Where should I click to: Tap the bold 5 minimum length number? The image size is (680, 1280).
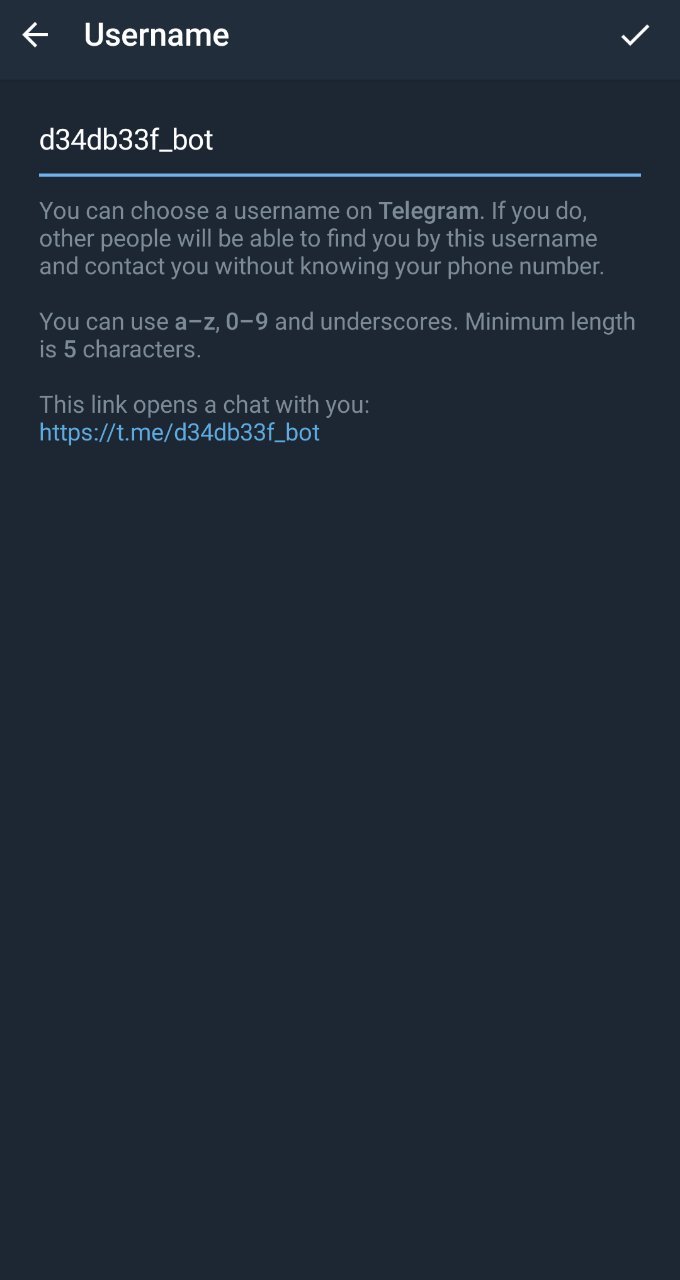[x=70, y=350]
